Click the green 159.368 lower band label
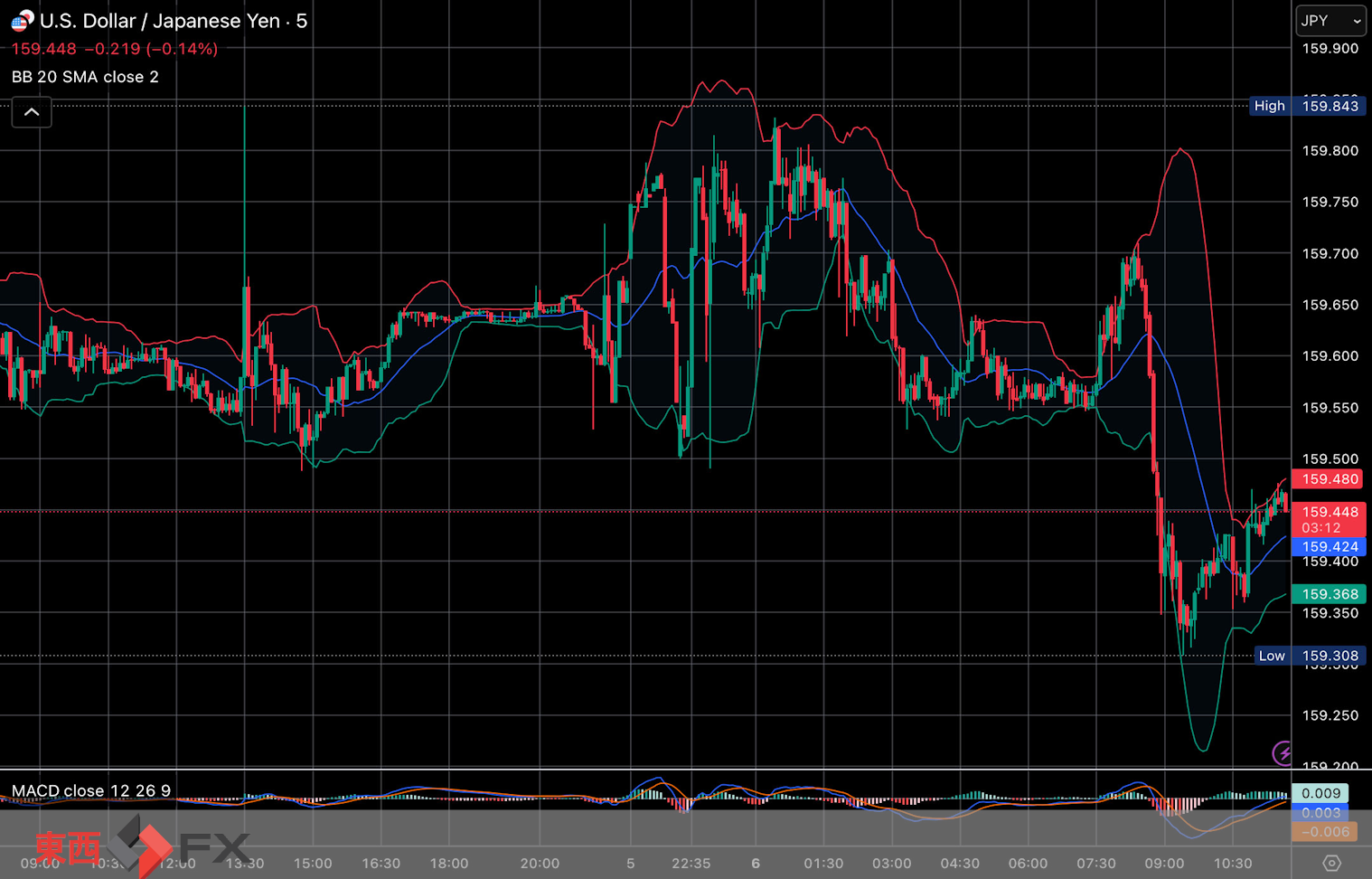 [x=1329, y=594]
